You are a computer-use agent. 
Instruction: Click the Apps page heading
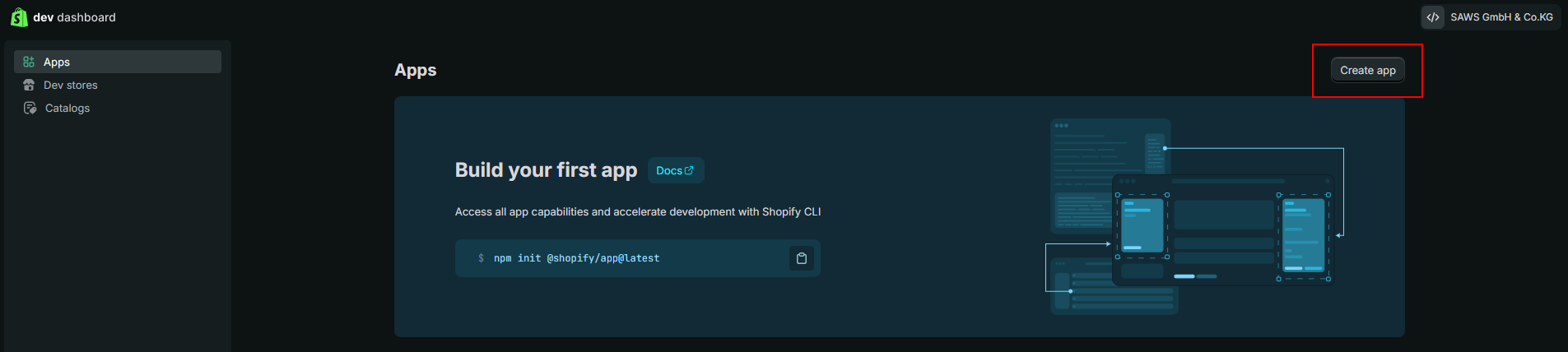(x=416, y=70)
